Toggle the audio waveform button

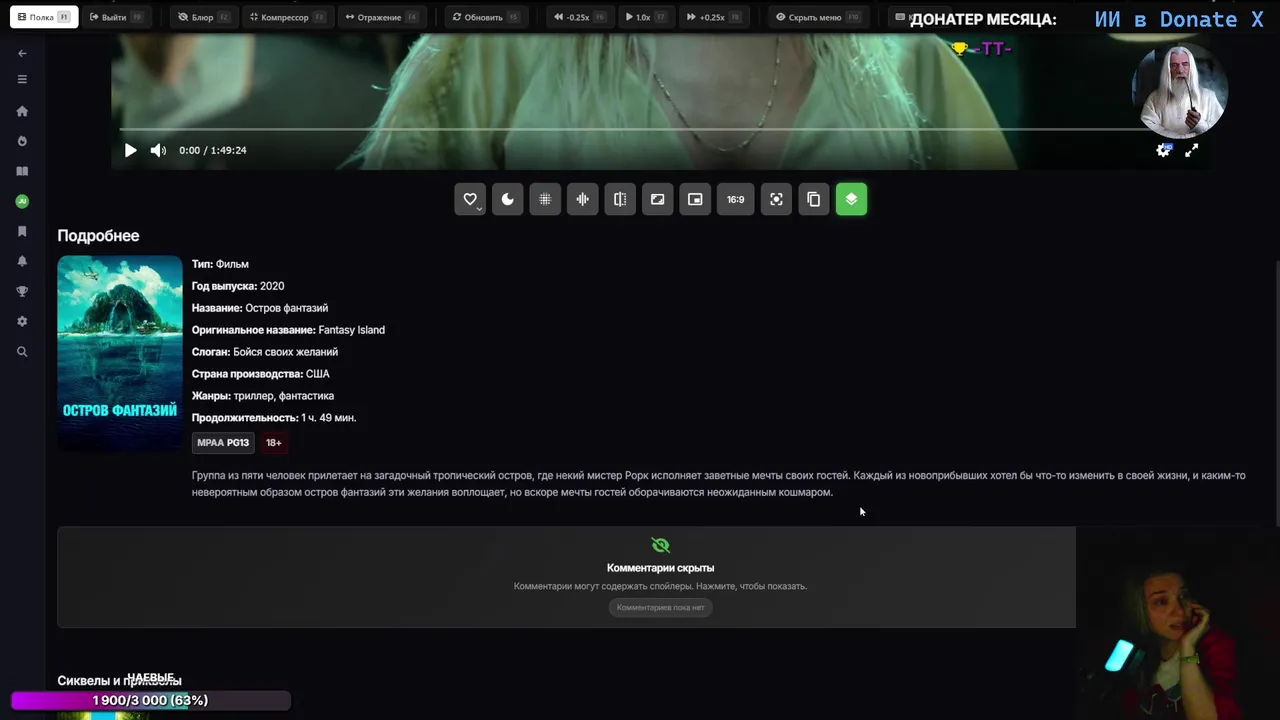point(582,199)
